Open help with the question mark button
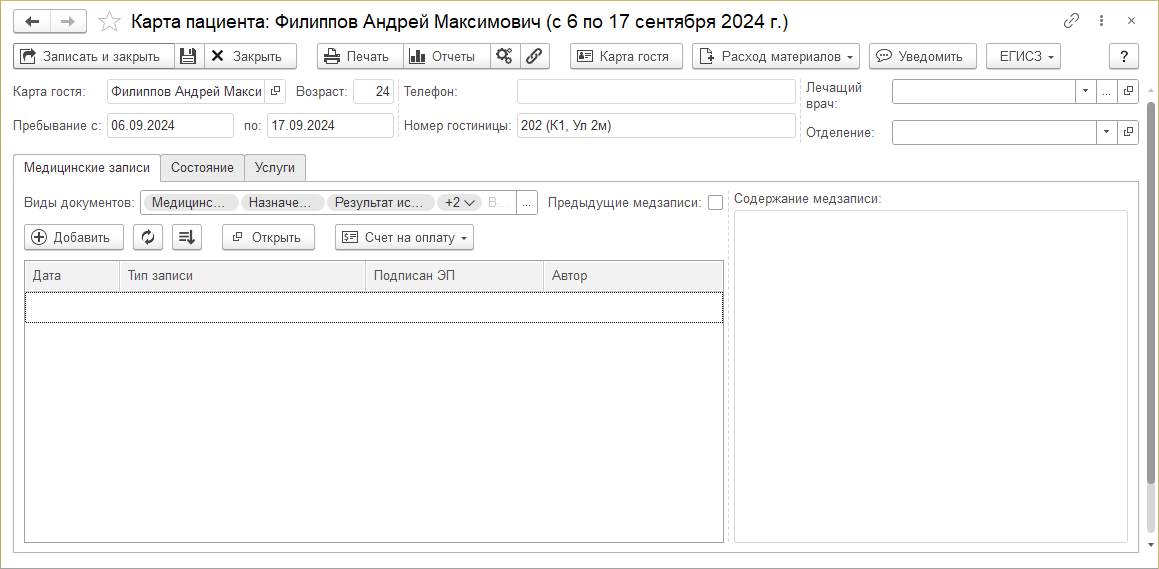 coord(1124,56)
